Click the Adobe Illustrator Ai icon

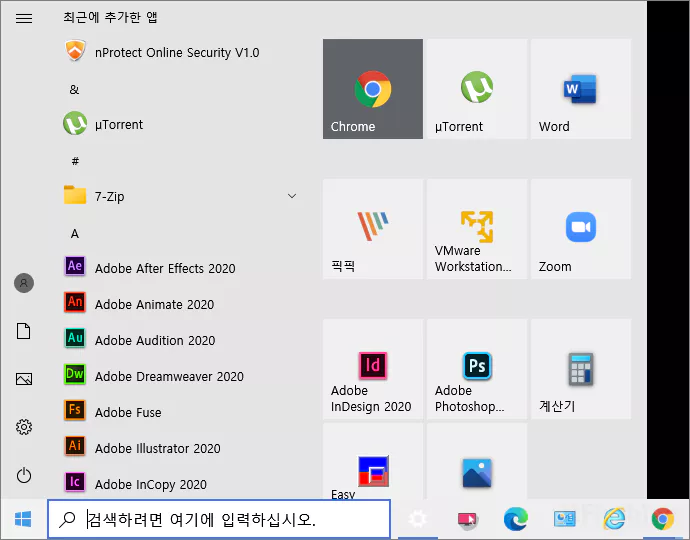(x=75, y=446)
